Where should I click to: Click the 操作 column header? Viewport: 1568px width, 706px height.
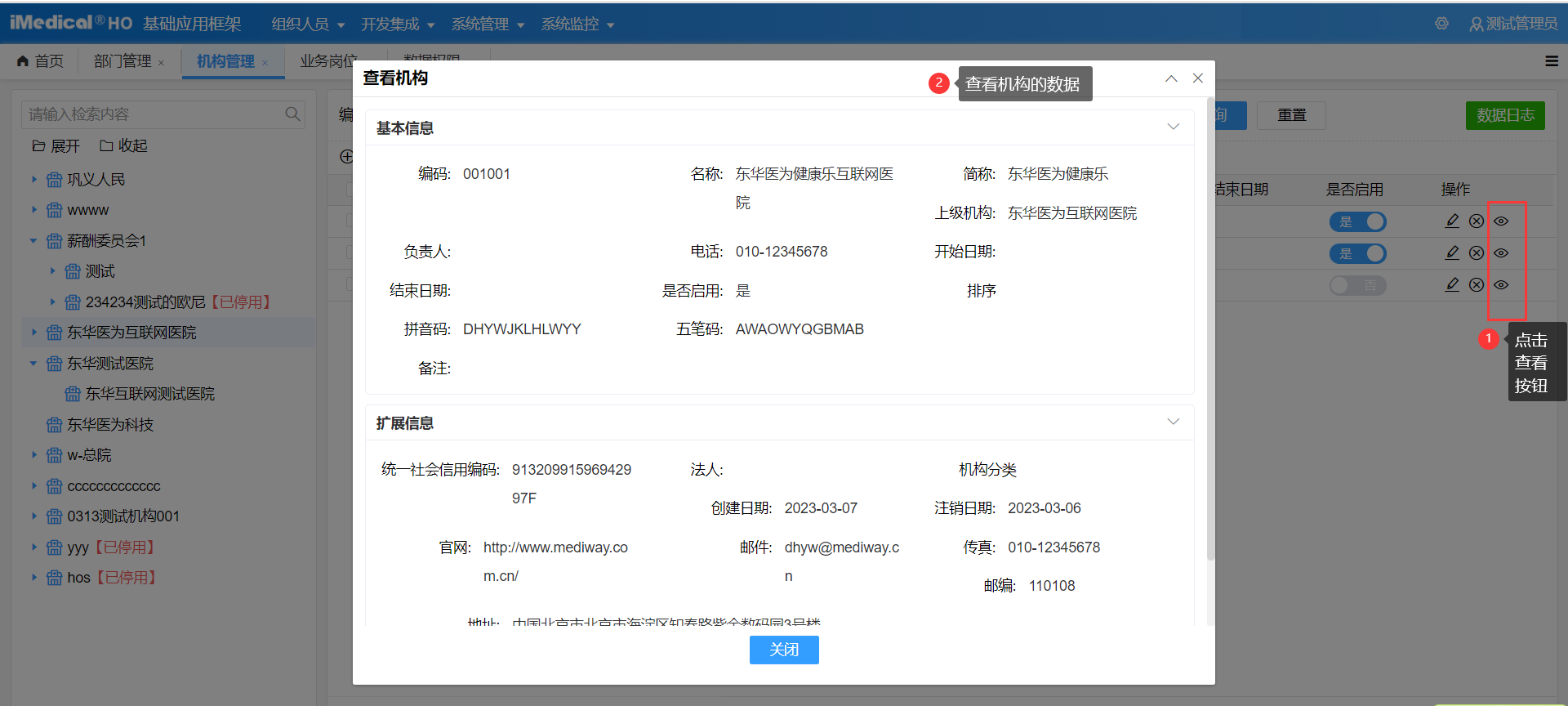tap(1455, 190)
